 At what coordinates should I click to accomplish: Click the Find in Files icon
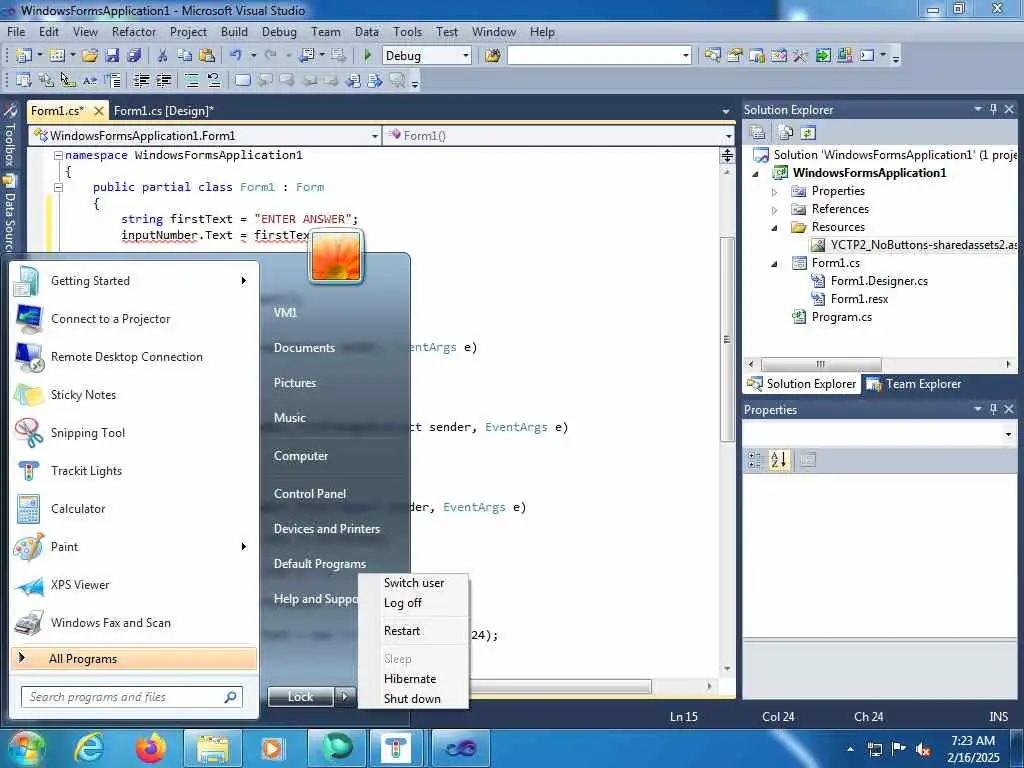point(492,56)
